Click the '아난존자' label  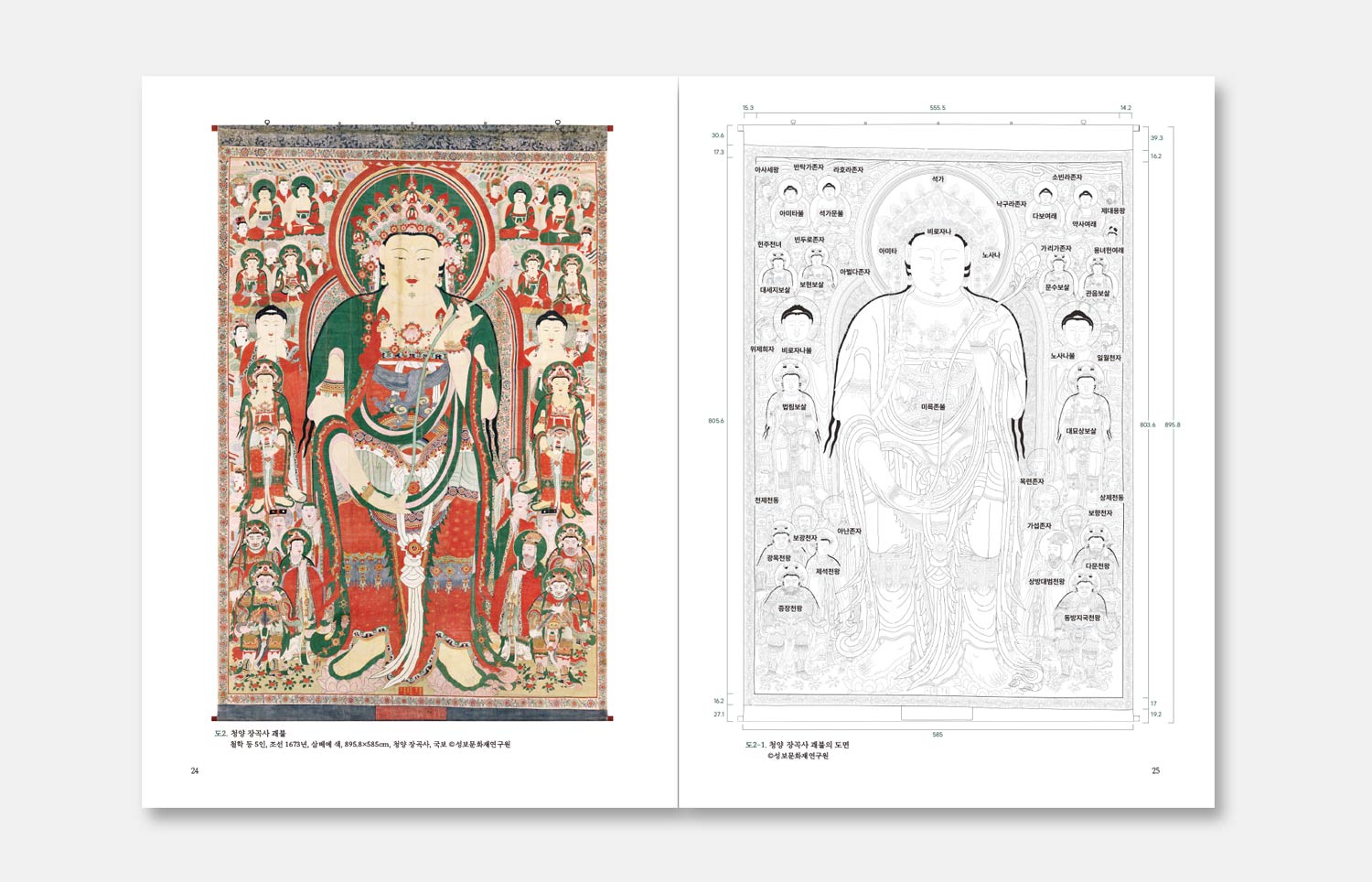click(x=849, y=531)
